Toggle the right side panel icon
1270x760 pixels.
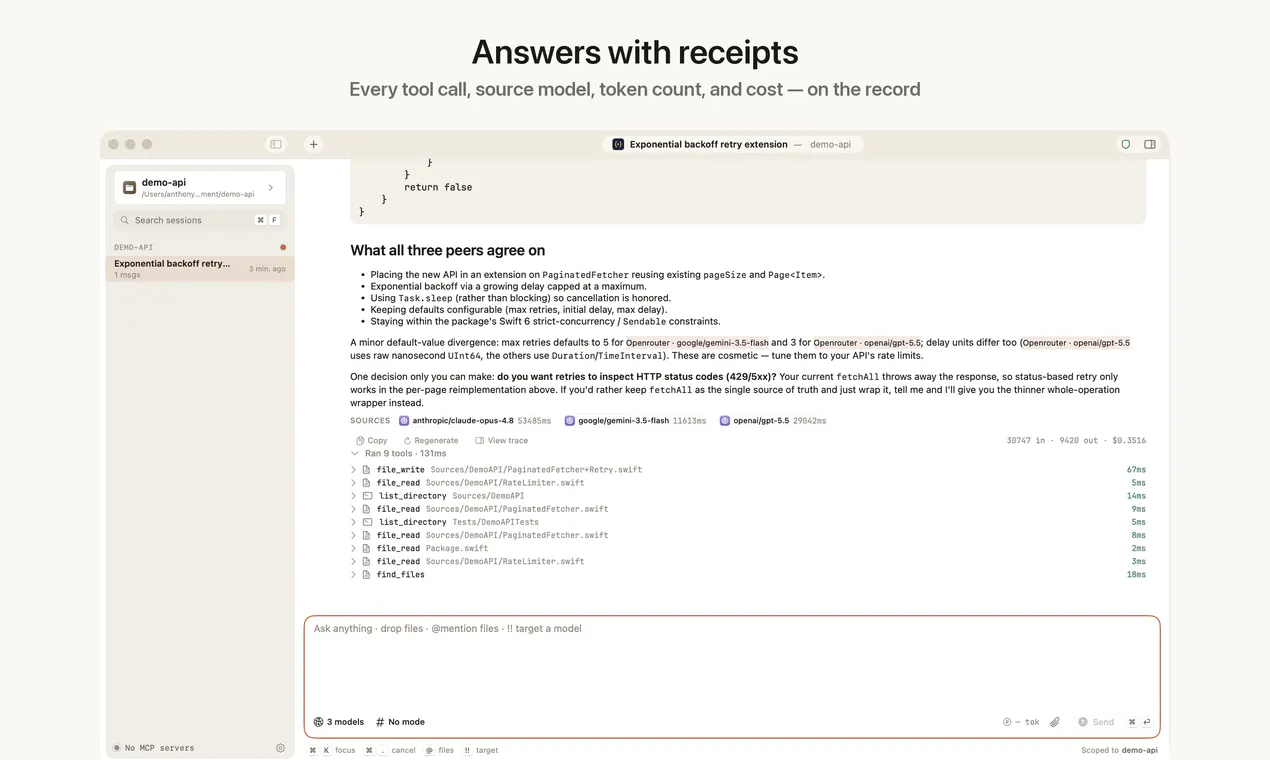1150,144
